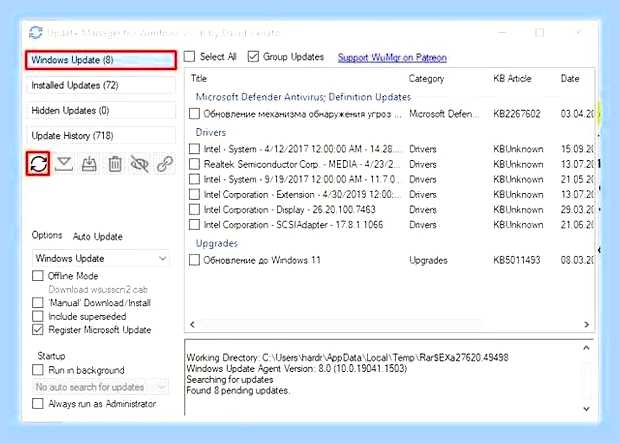Click the install updates icon
Image resolution: width=620 pixels, height=443 pixels.
[x=89, y=164]
